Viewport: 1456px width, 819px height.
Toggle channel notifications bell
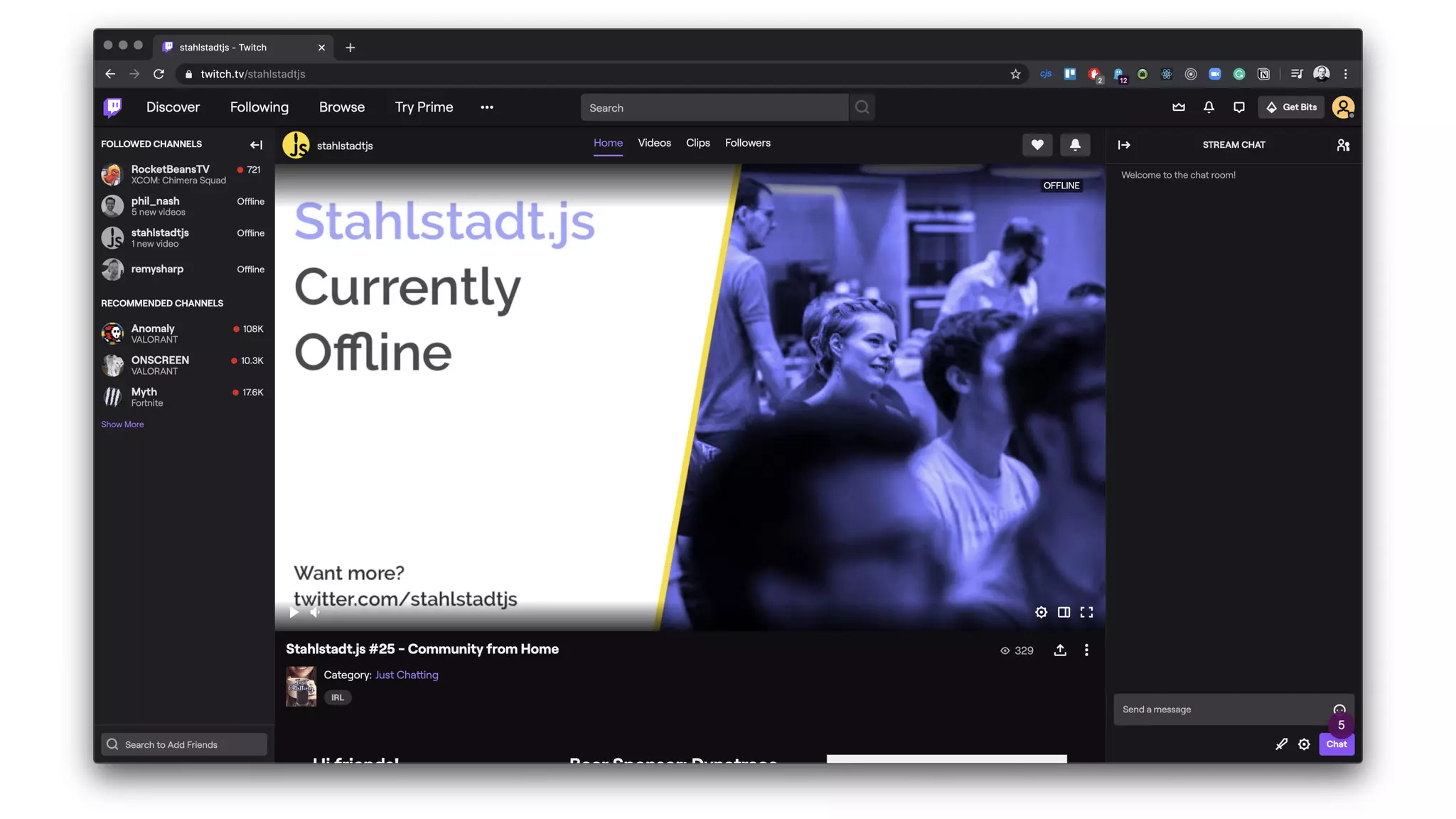[1075, 145]
